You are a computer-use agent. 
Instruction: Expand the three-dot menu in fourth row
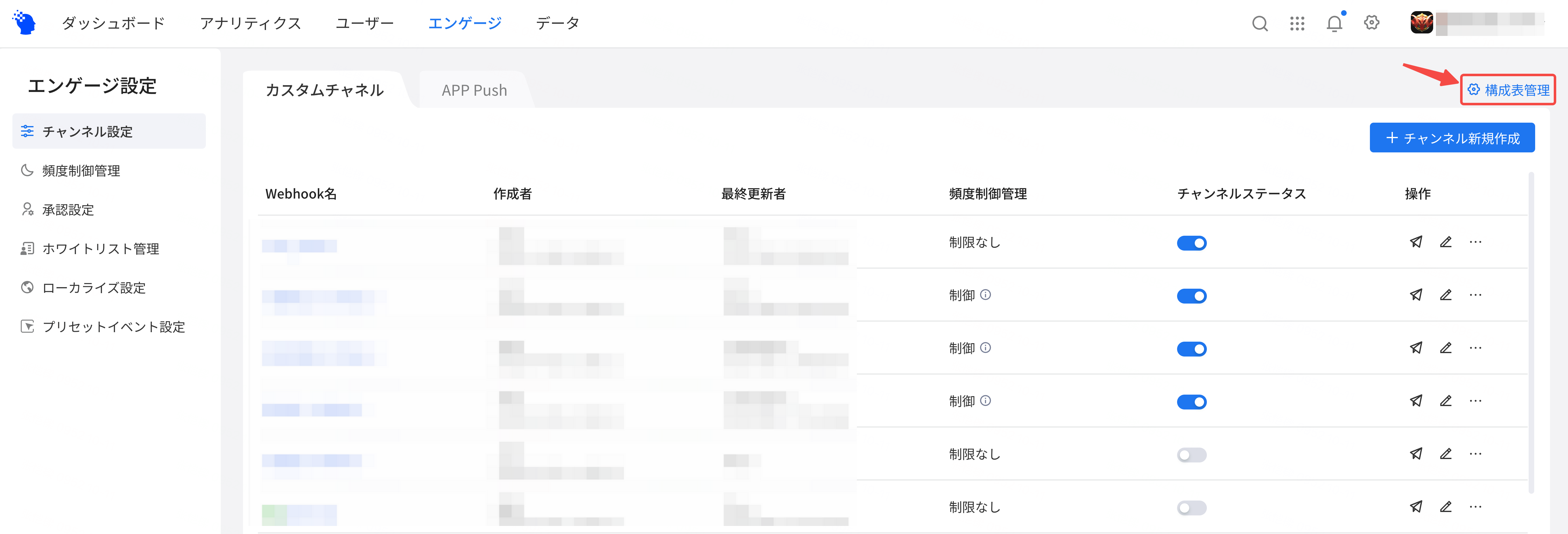(x=1476, y=401)
